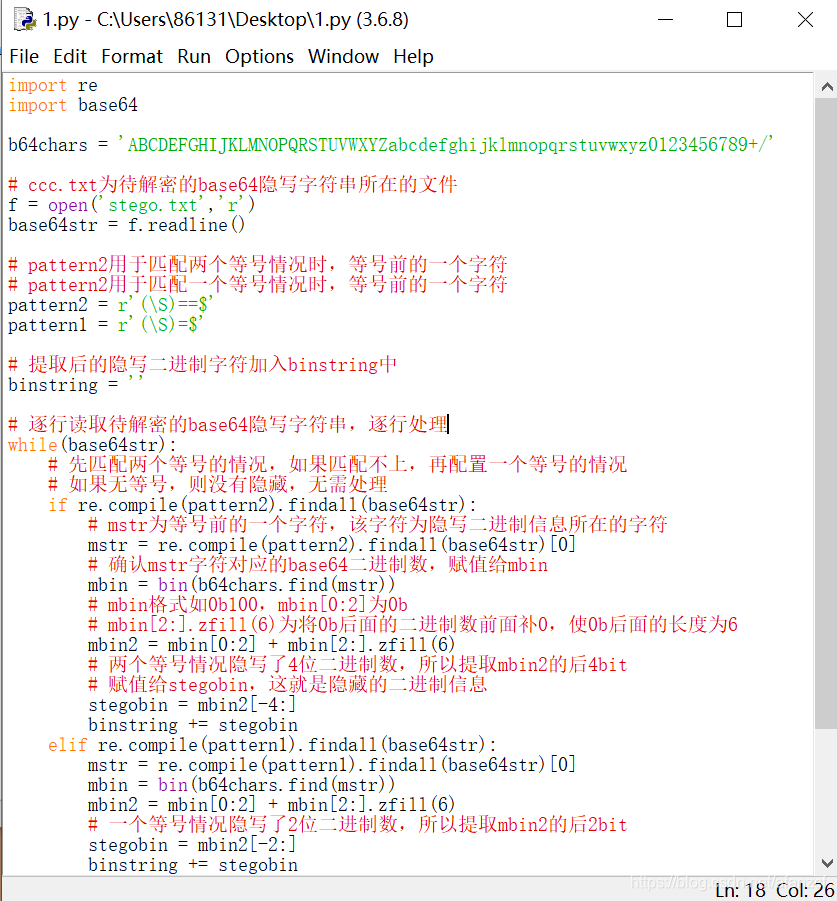837x901 pixels.
Task: Open the Window menu
Action: [344, 56]
